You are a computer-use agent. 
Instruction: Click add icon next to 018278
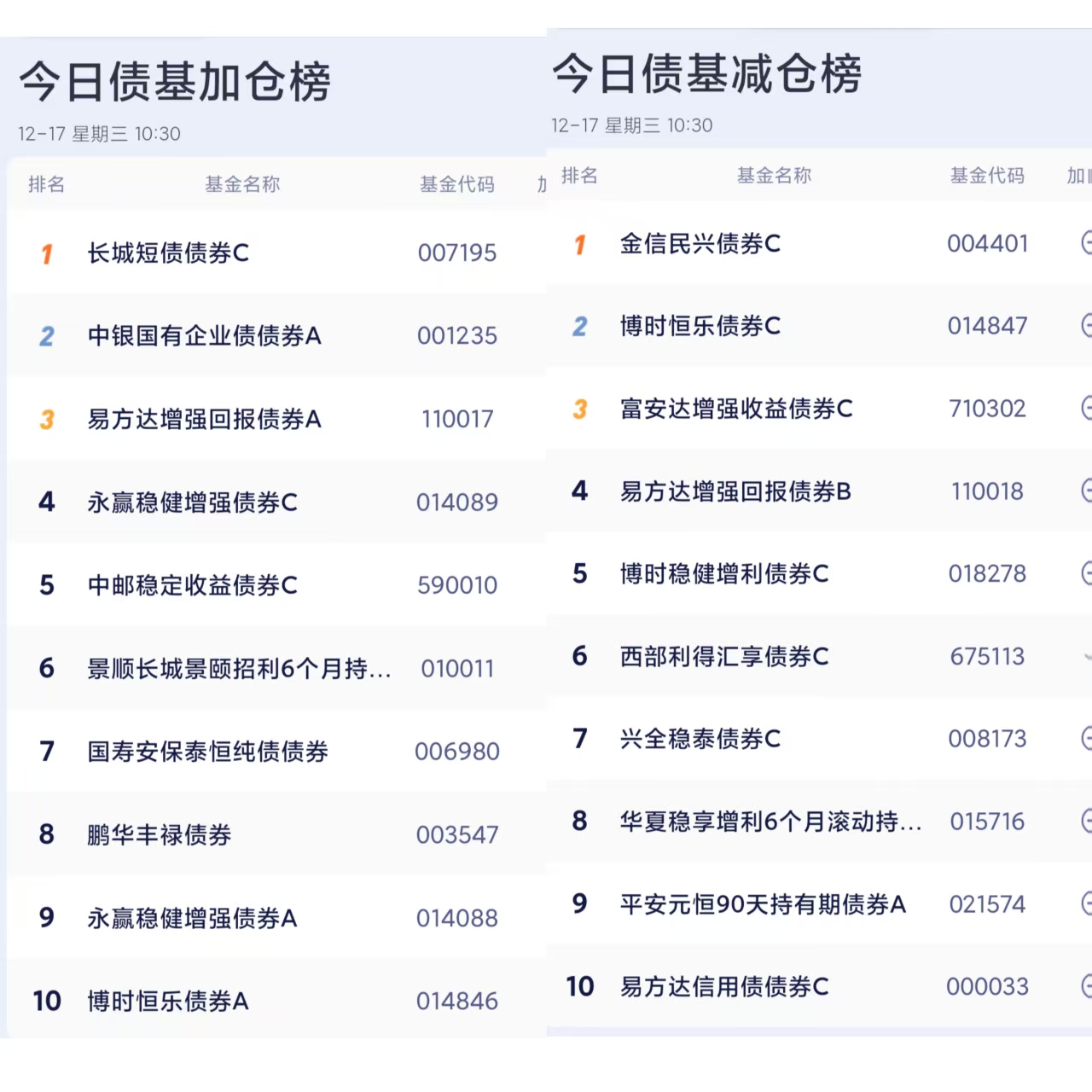(1086, 573)
